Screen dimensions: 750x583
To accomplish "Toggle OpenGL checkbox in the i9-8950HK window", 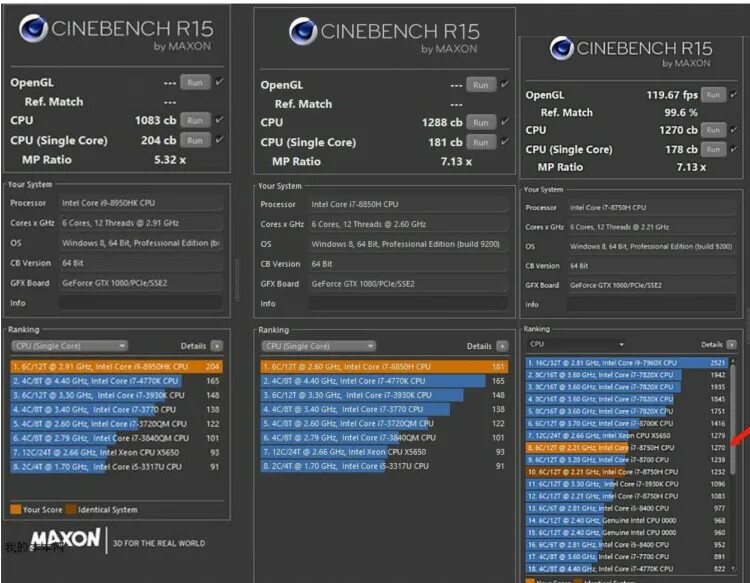I will [x=219, y=82].
